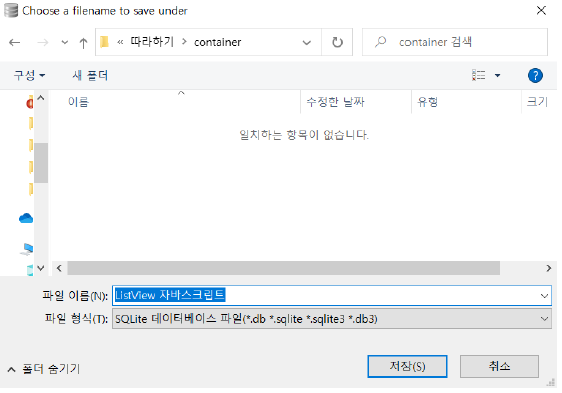Screen dimensions: 562x393
Task: Click horizontal scrollbar right arrow
Action: [x=548, y=268]
